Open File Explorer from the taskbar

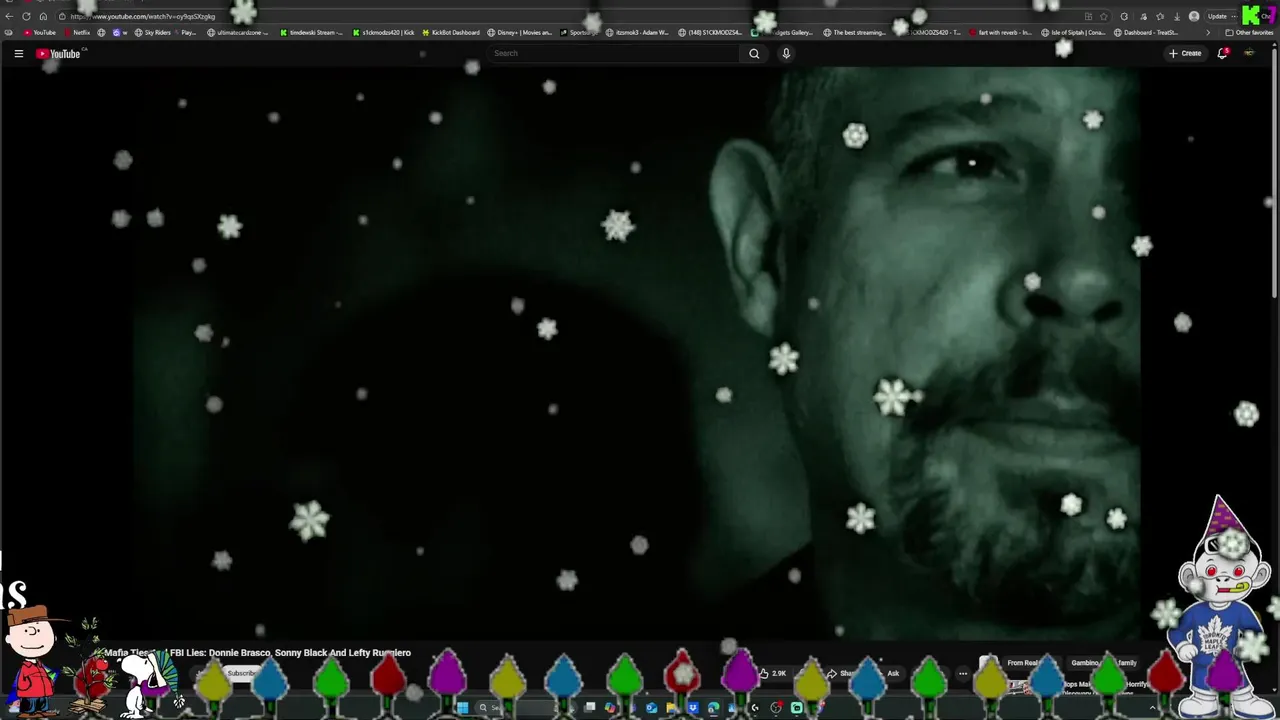[x=671, y=708]
